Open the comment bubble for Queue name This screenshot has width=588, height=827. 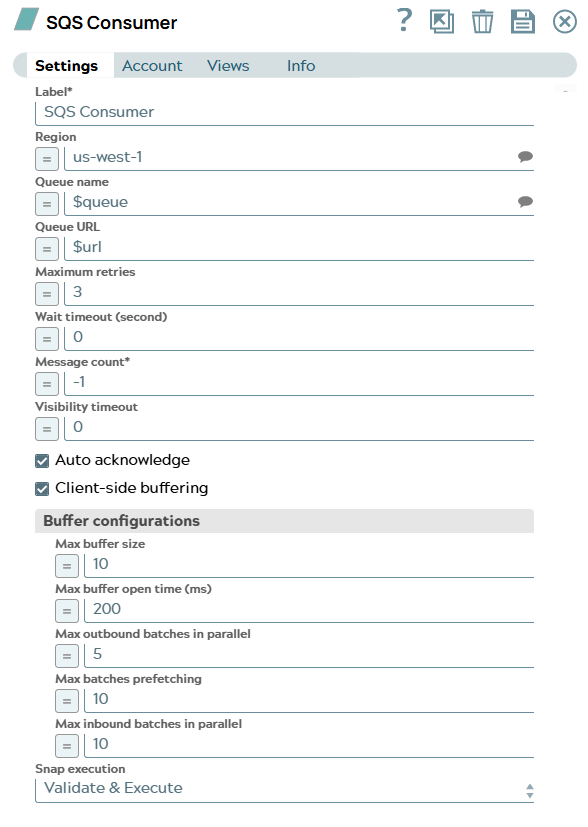pos(524,201)
